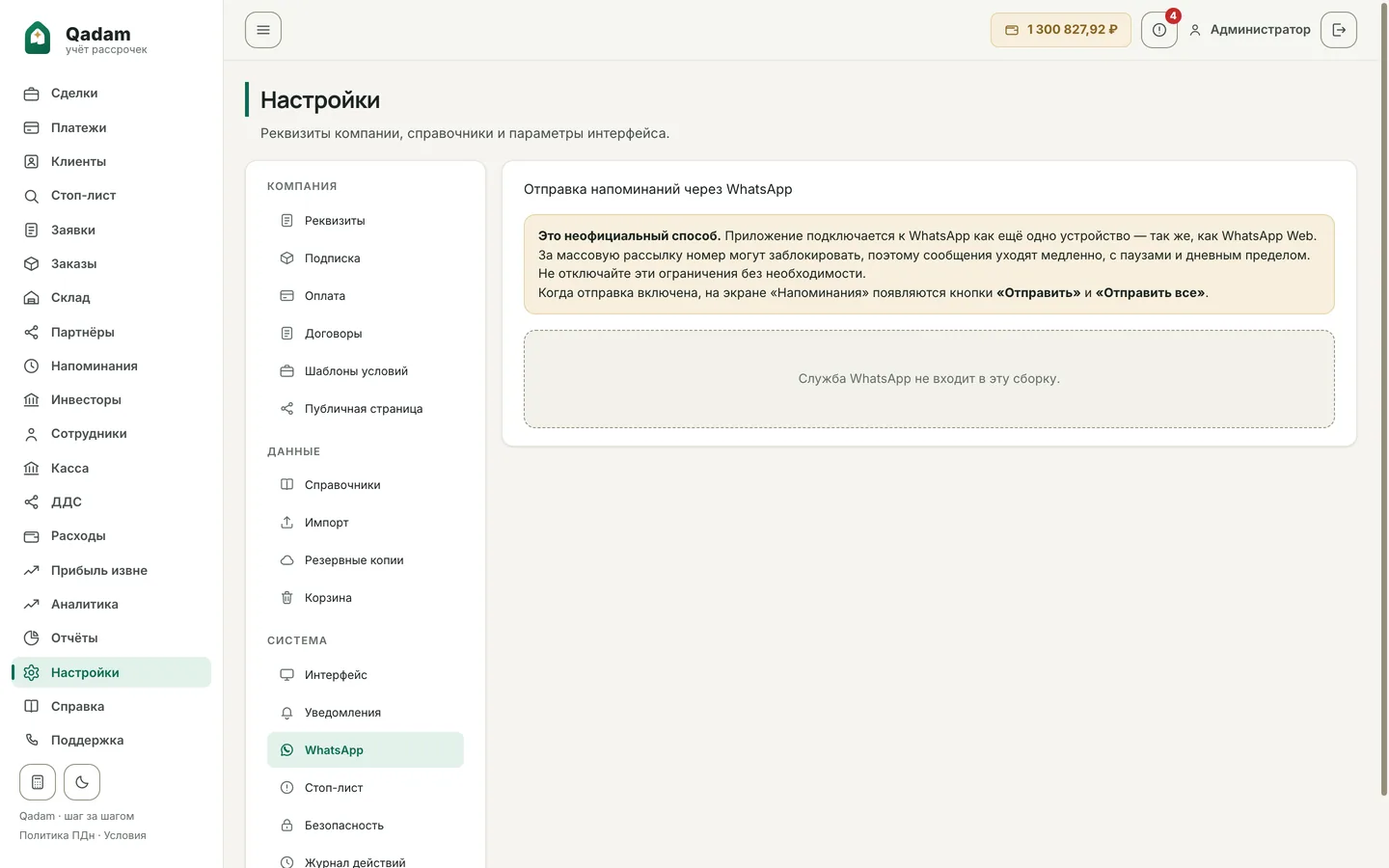Open Договоры settings section
This screenshot has height=868, width=1389.
tap(366, 334)
